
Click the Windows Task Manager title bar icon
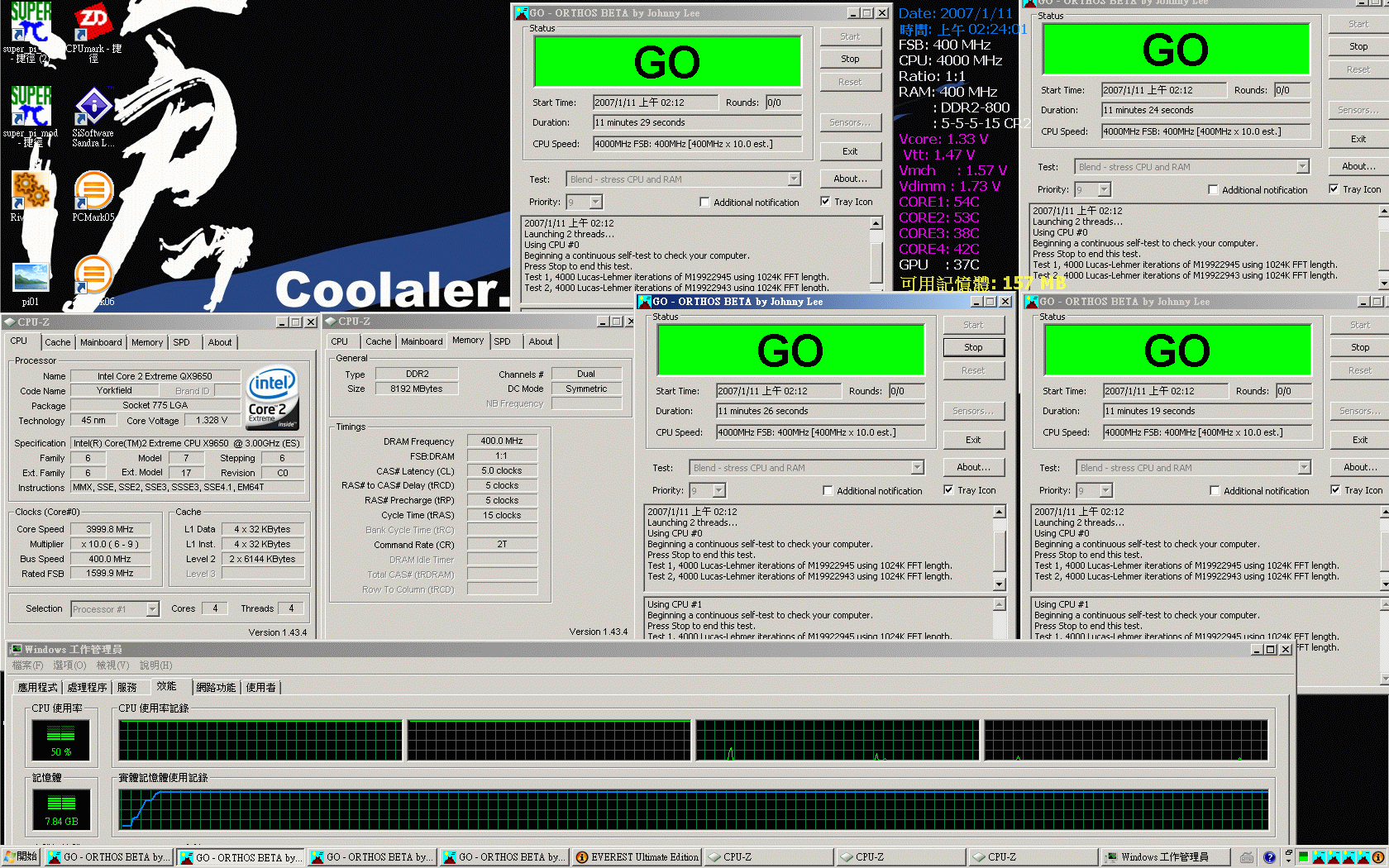coord(16,650)
